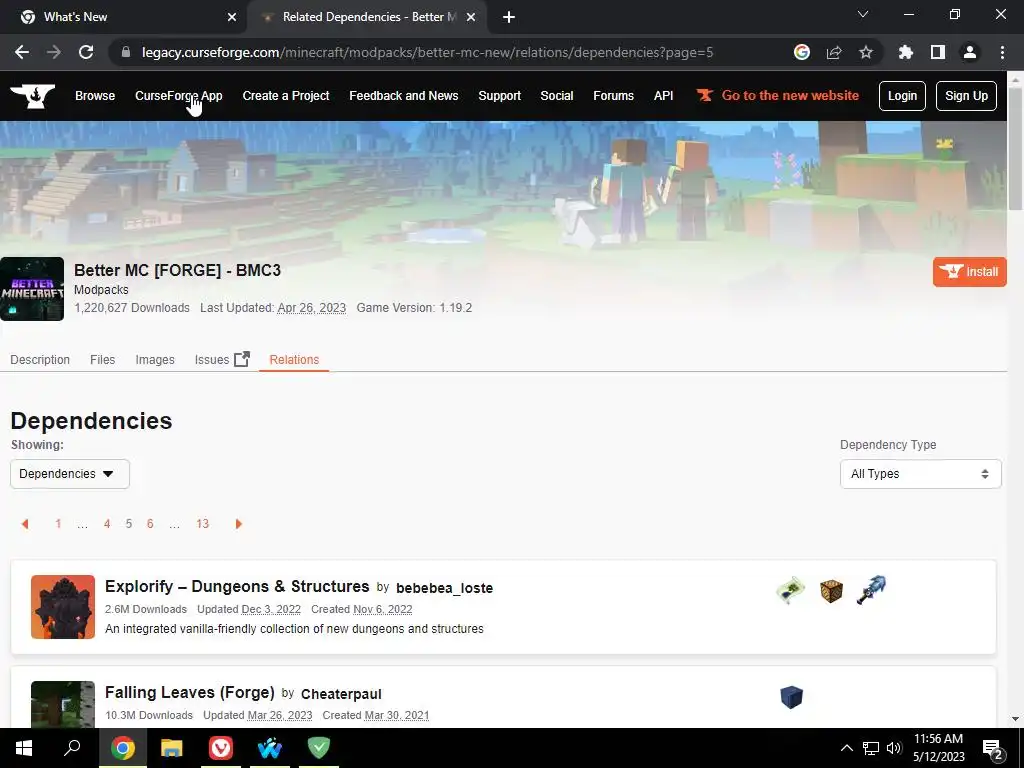The image size is (1024, 768).
Task: Click the tab search chevron in the title bar
Action: 863,14
